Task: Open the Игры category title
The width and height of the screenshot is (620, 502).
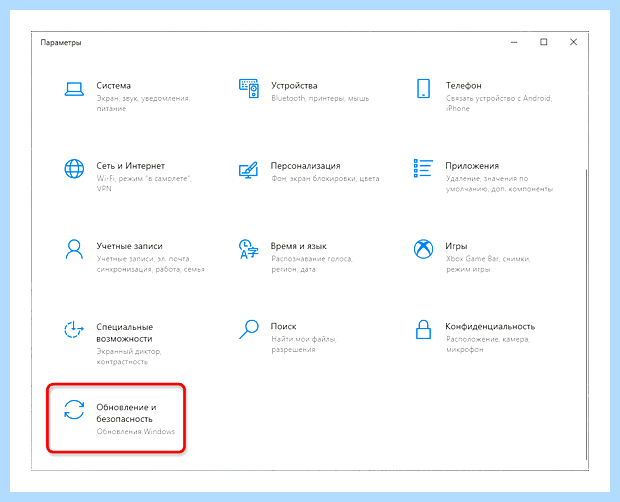Action: click(456, 246)
